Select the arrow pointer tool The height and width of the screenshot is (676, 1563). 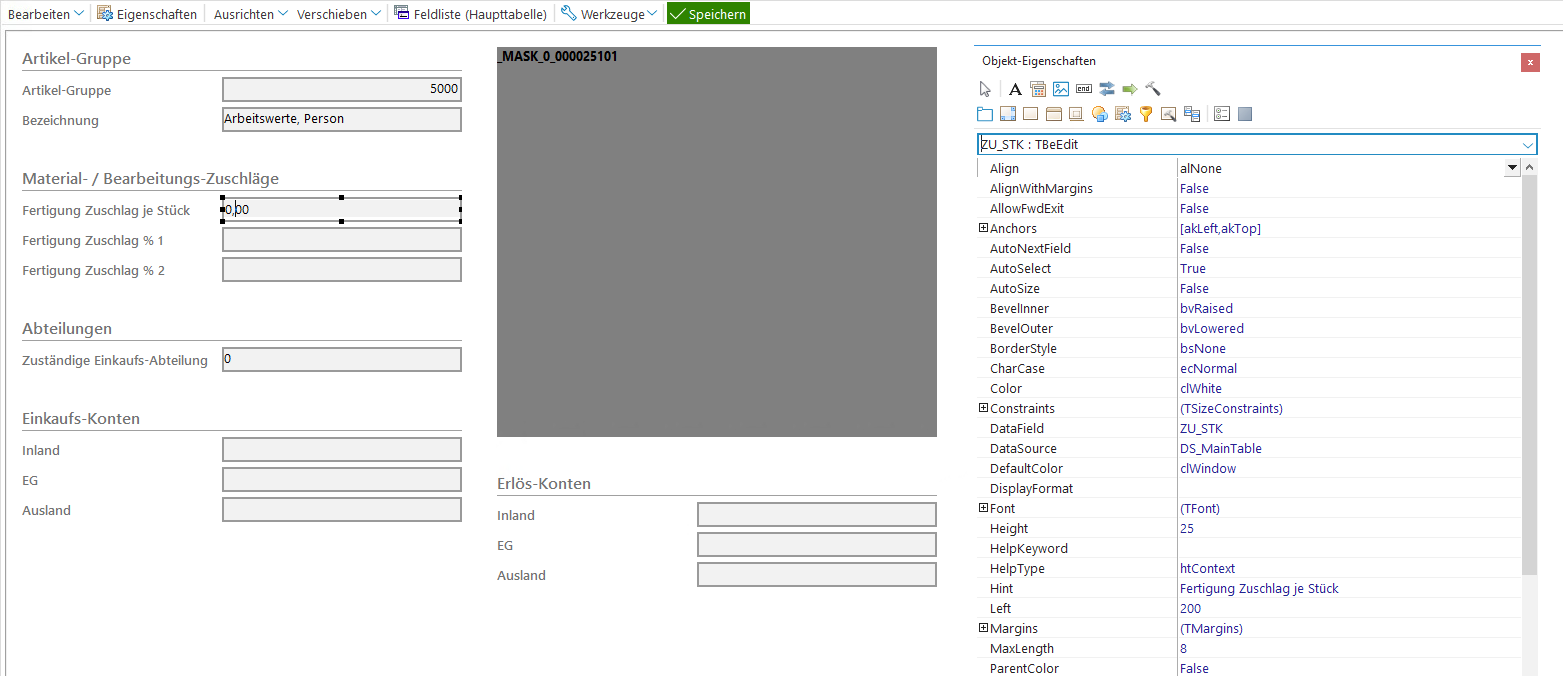coord(985,89)
